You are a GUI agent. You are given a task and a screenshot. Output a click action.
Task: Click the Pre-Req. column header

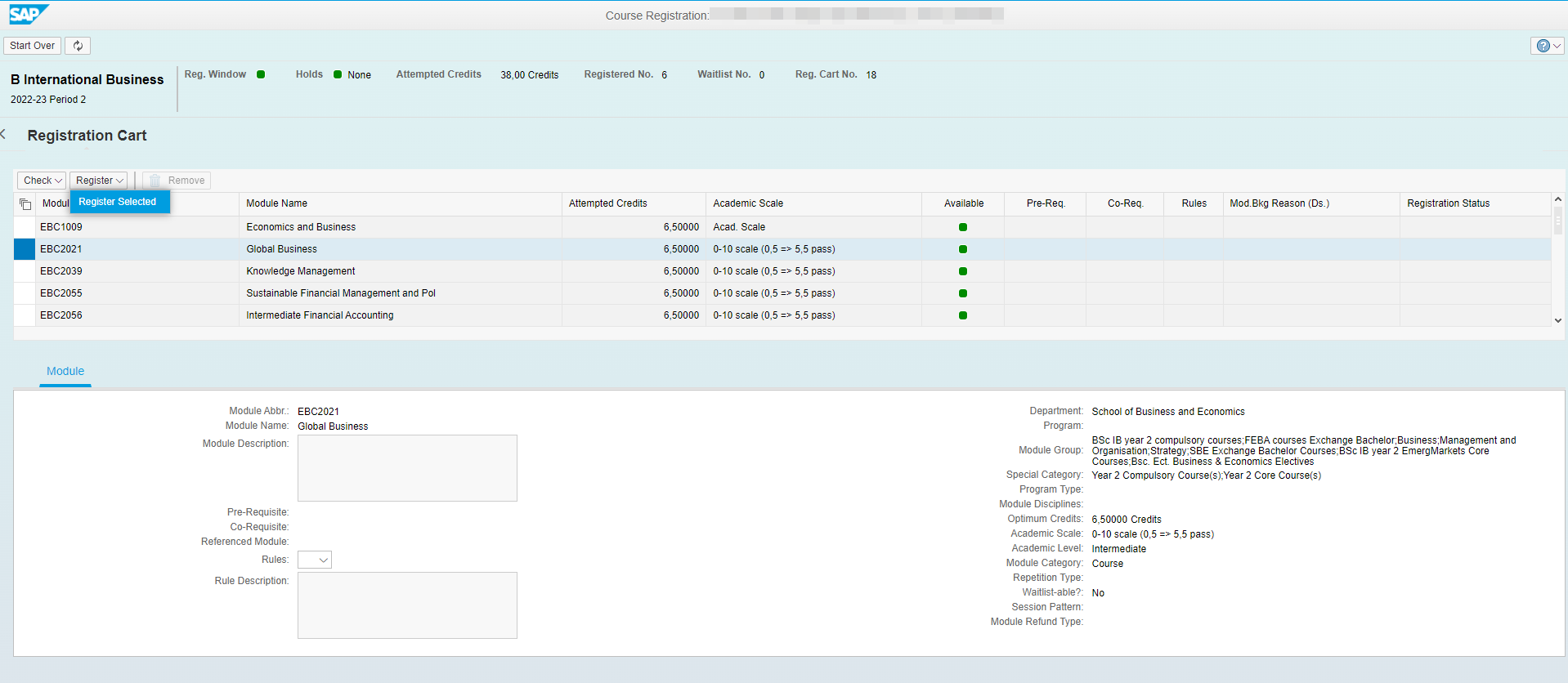[x=1045, y=203]
